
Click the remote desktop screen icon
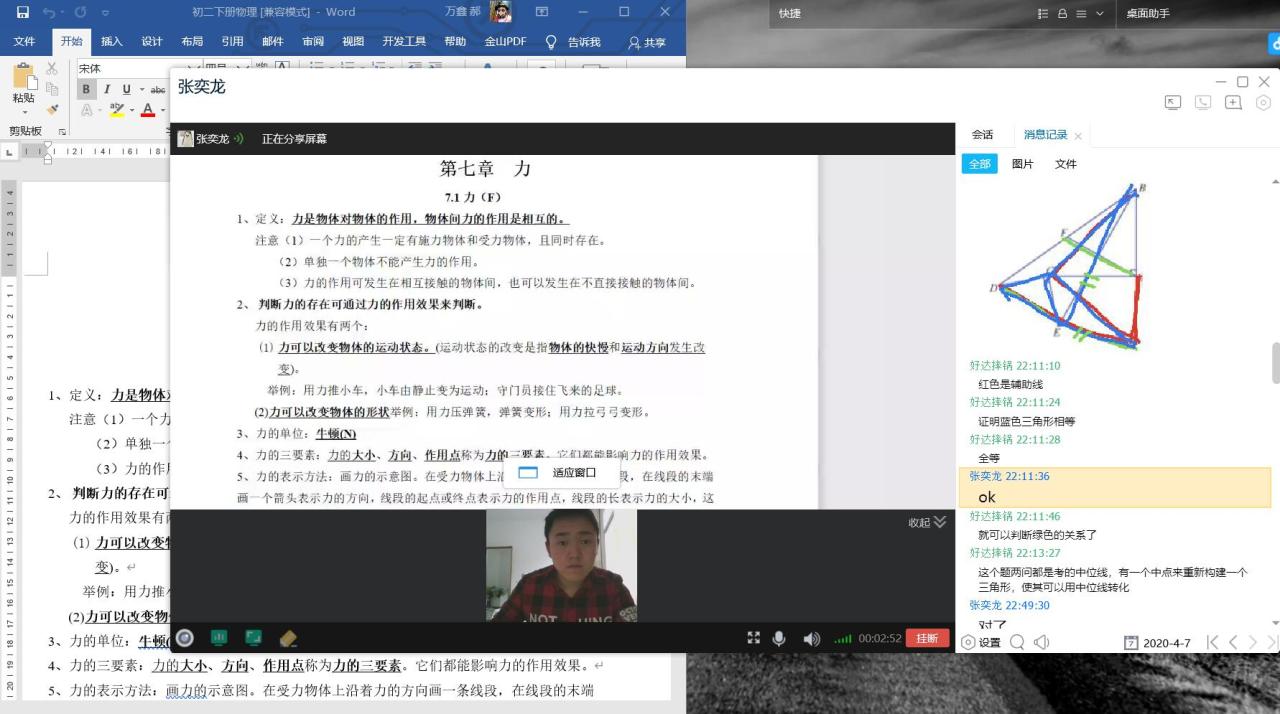coord(1173,102)
